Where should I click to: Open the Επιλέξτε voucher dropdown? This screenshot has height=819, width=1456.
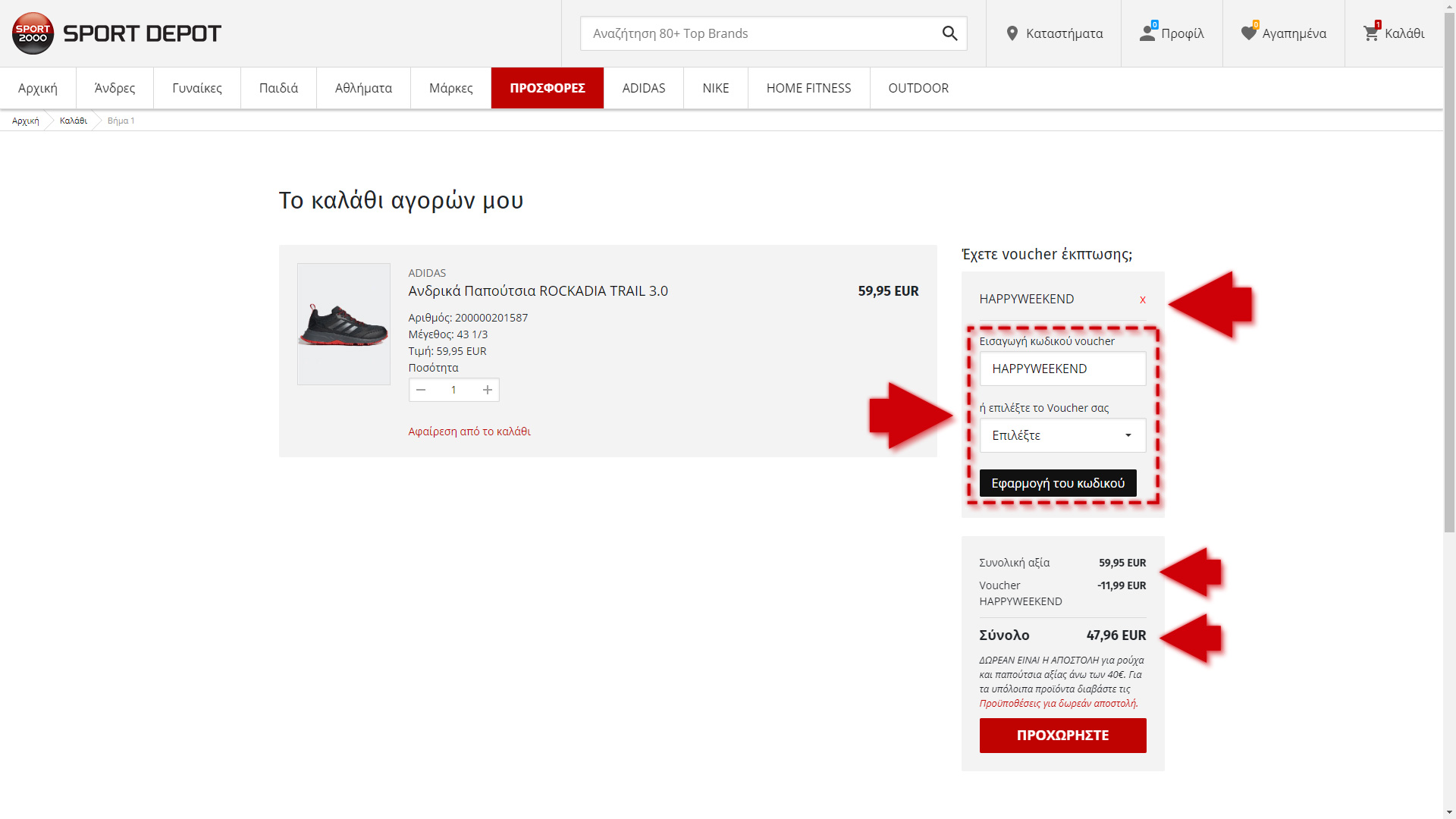1062,435
